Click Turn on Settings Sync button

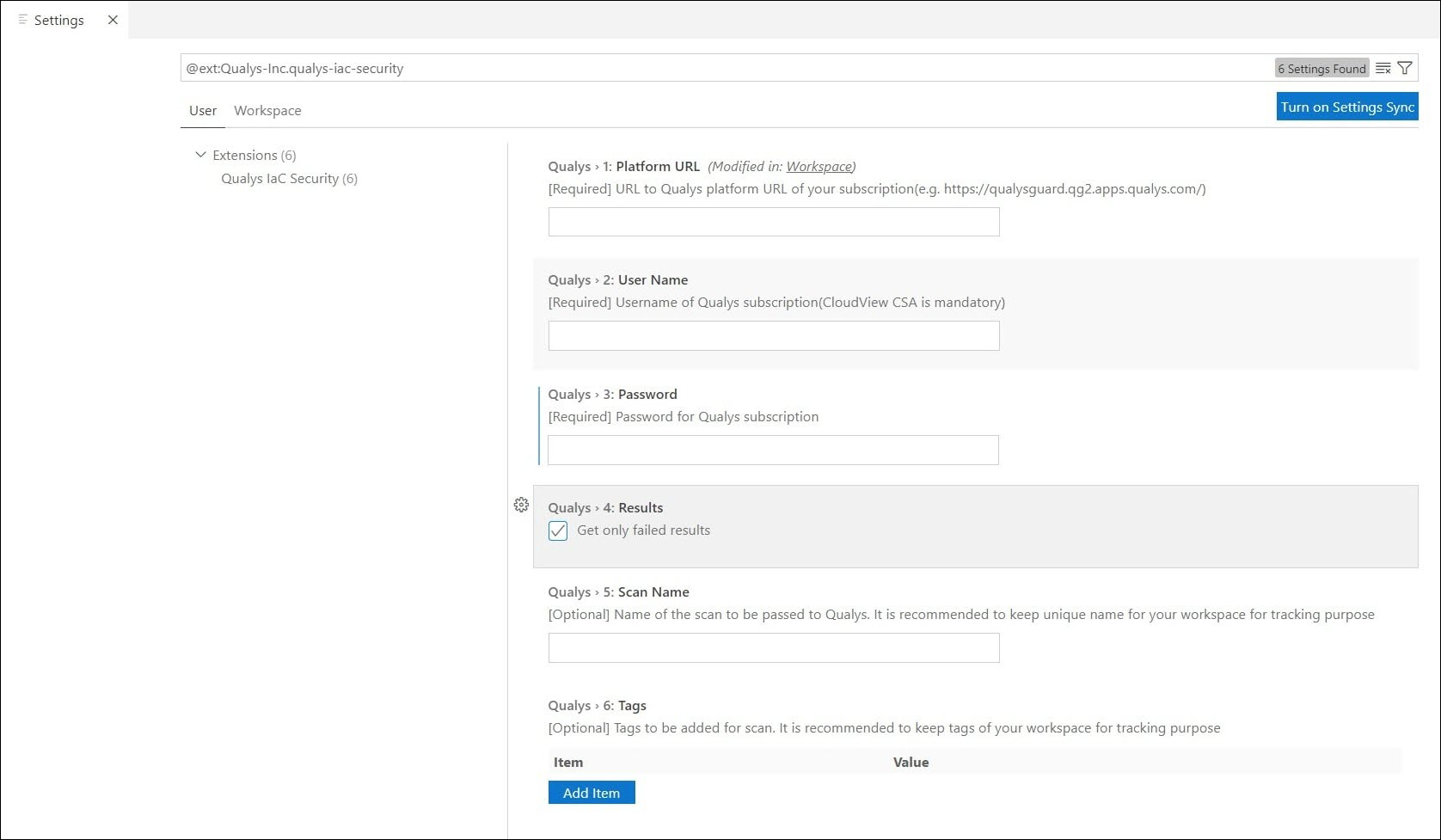point(1347,107)
